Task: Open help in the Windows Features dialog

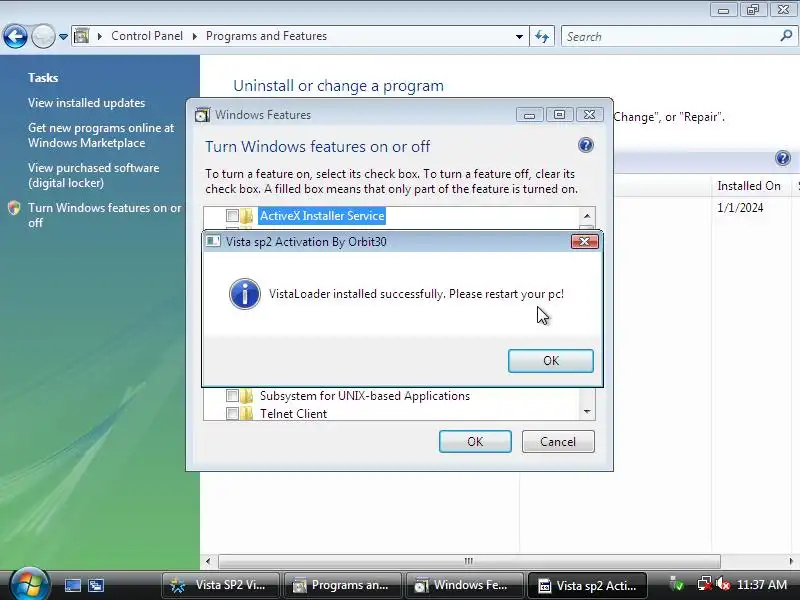Action: coord(586,145)
